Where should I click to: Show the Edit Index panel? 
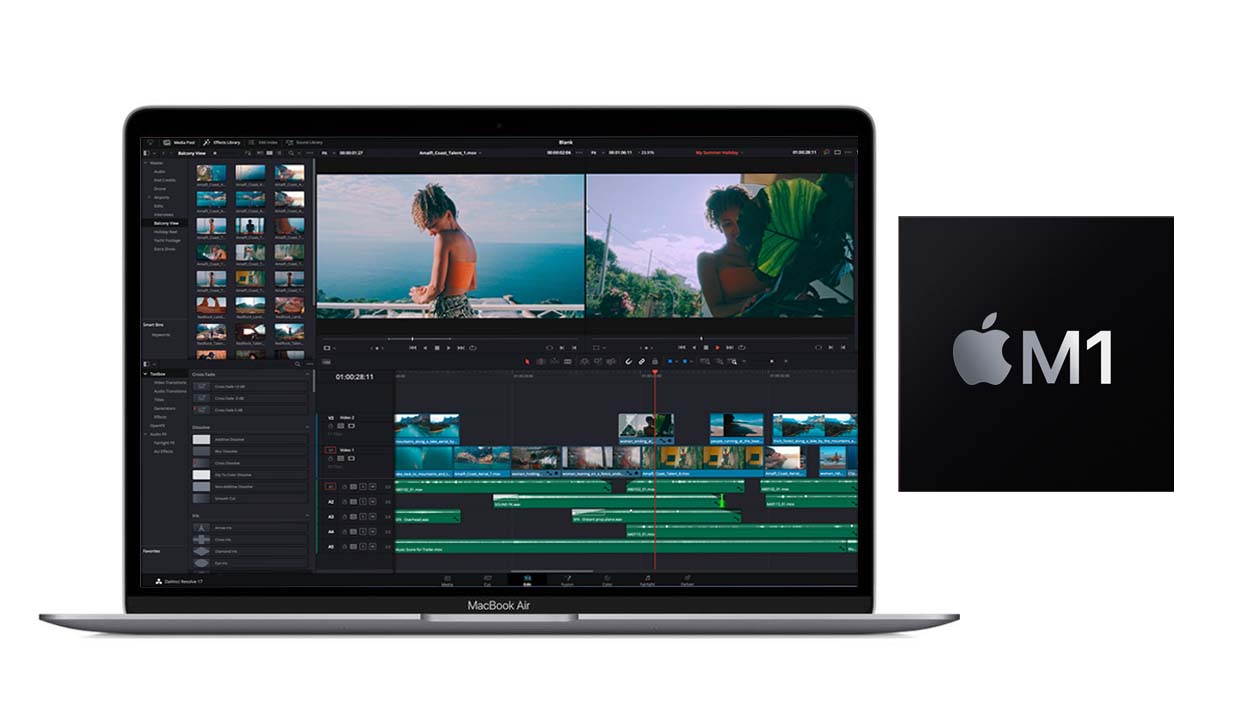(263, 143)
